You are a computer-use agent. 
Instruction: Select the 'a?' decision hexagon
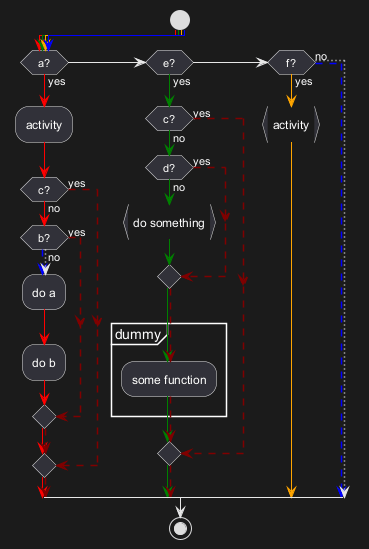44,63
